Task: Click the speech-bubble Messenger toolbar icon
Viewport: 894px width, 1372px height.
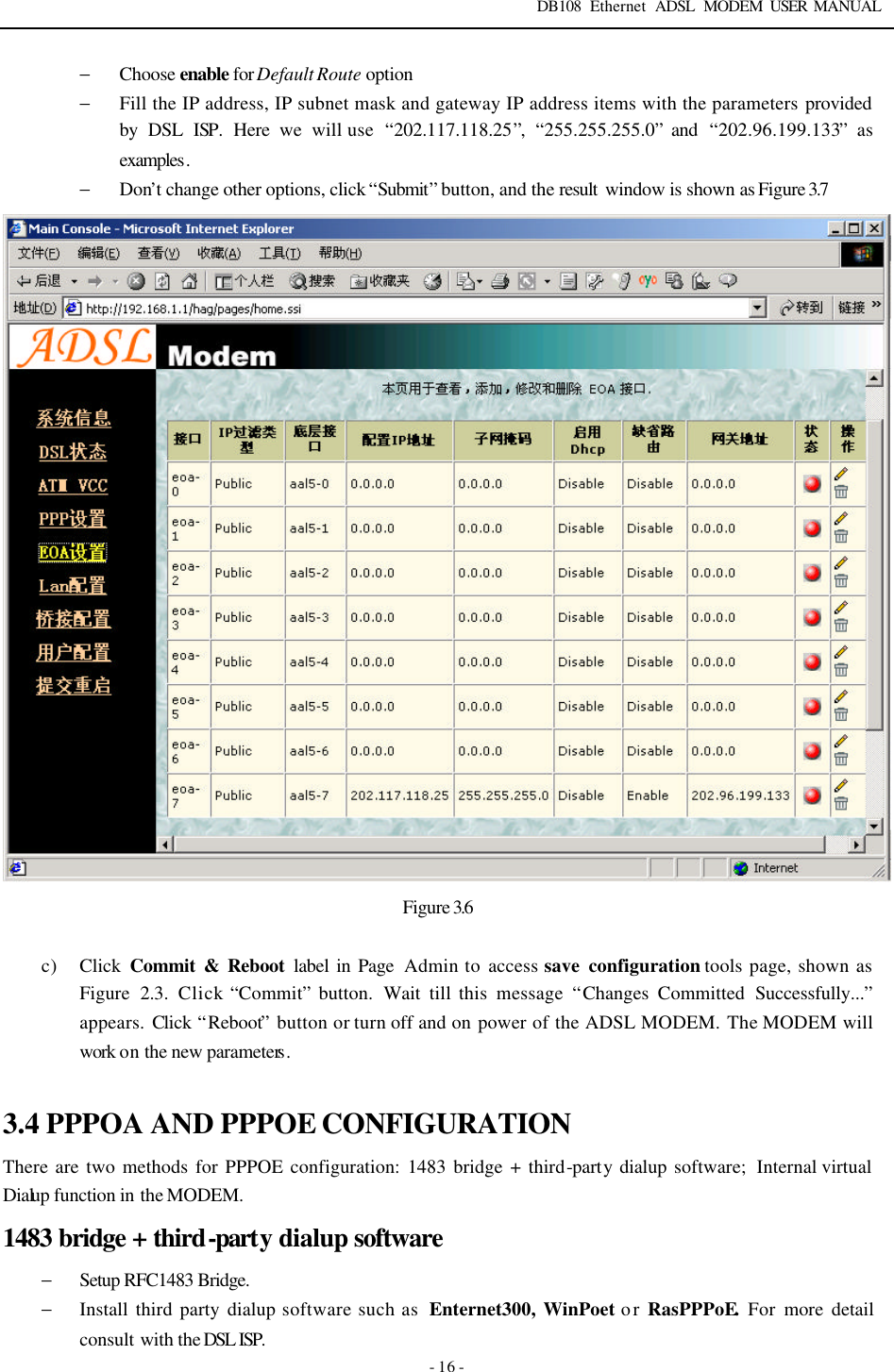Action: 728,280
